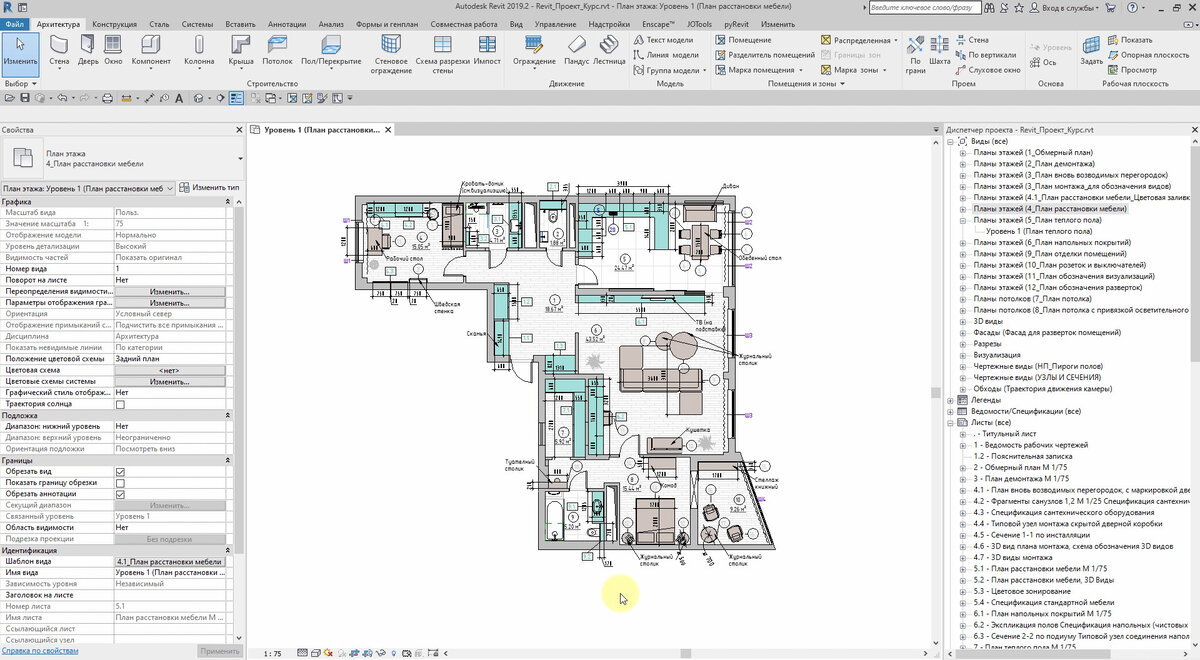1200x660 pixels.
Task: Activate the Ограждение railing tool
Action: 534,52
